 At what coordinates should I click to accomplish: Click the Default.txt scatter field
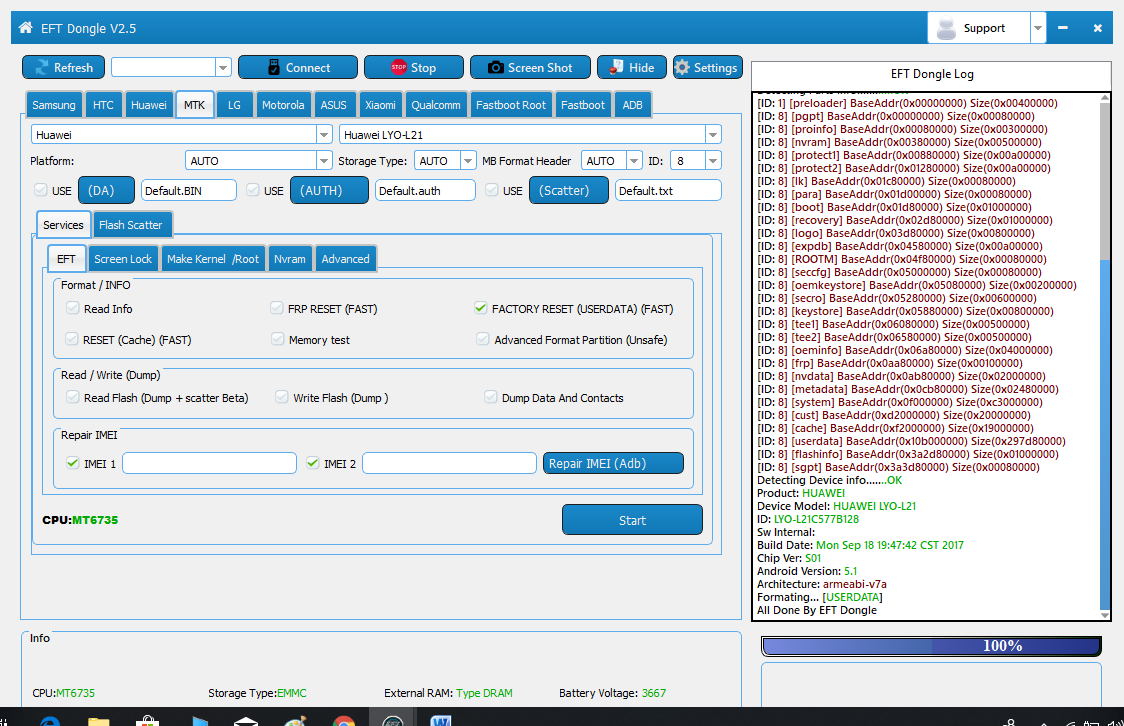tap(668, 190)
